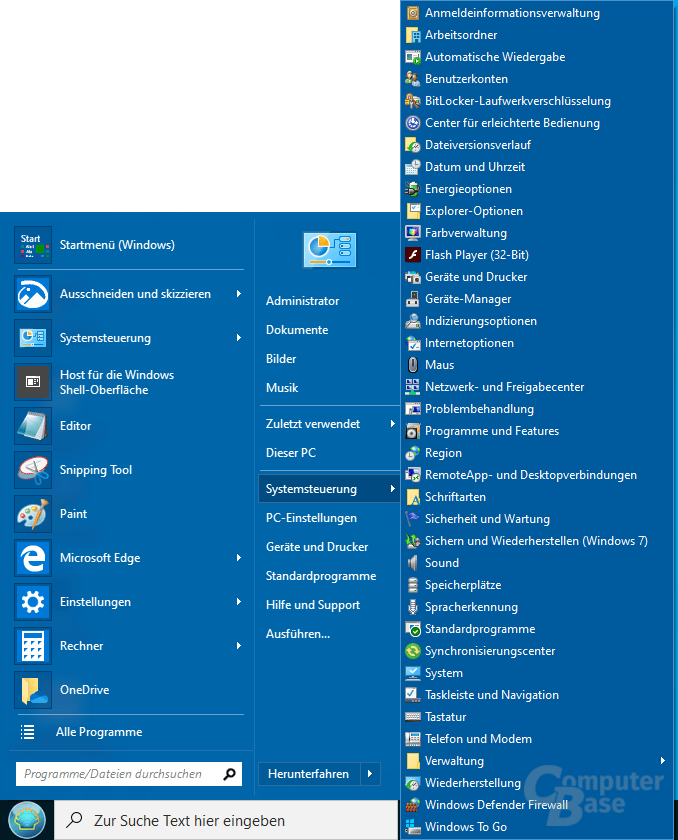Click the Paint palette icon
The width and height of the screenshot is (678, 840).
(x=33, y=514)
